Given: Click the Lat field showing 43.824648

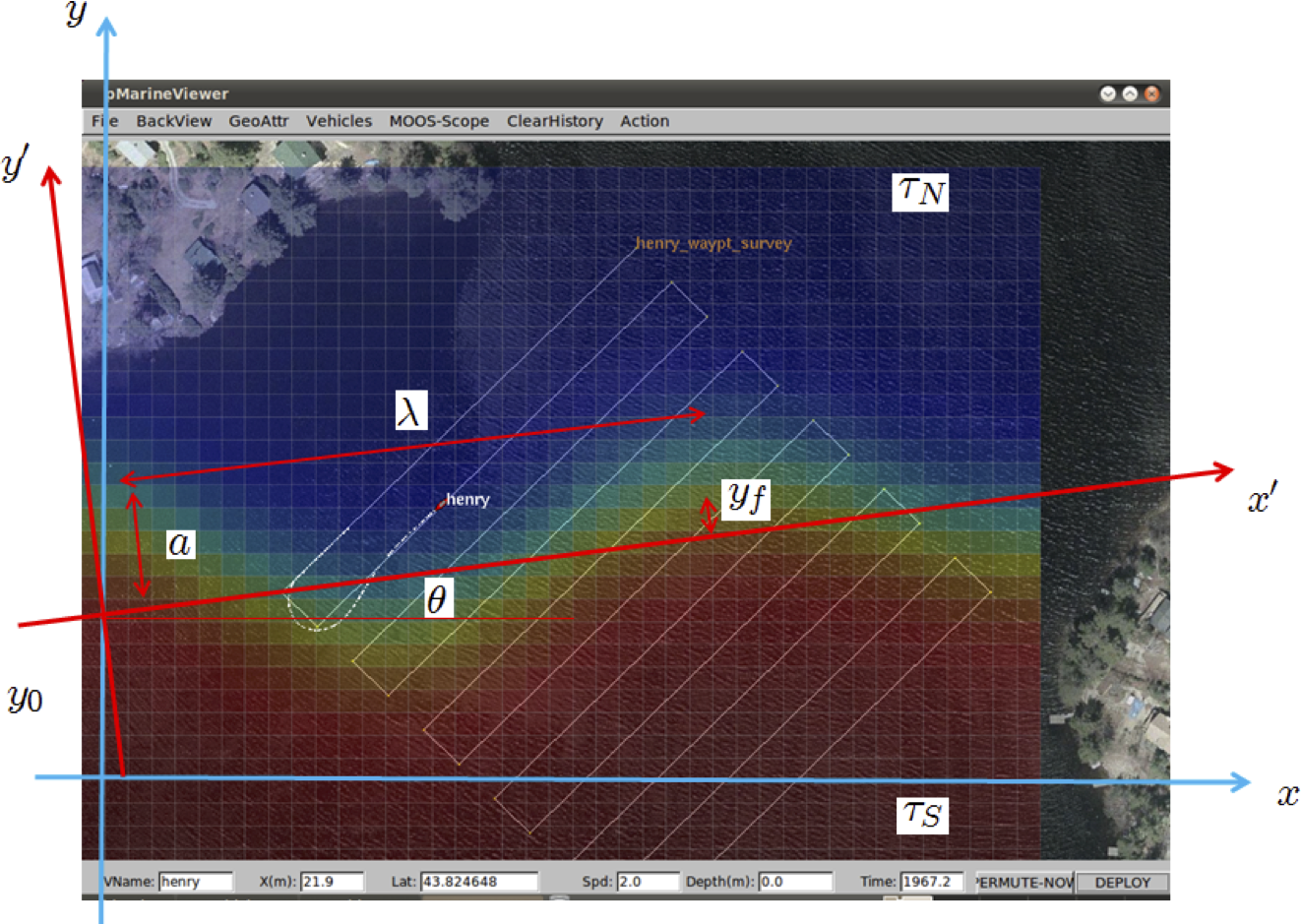Looking at the screenshot, I should click(x=478, y=882).
